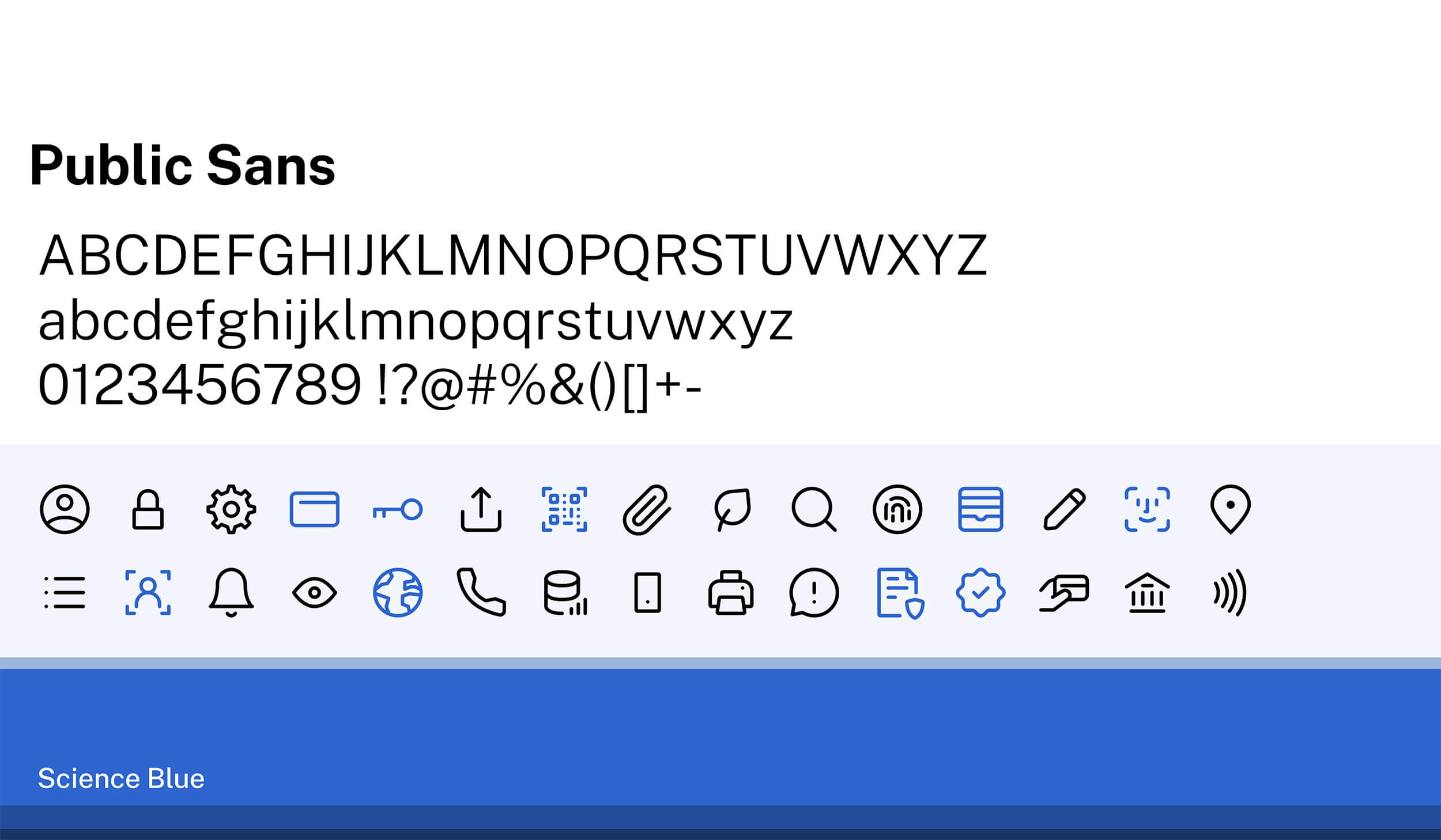Click the paperclip attachment icon
This screenshot has width=1441, height=840.
647,509
